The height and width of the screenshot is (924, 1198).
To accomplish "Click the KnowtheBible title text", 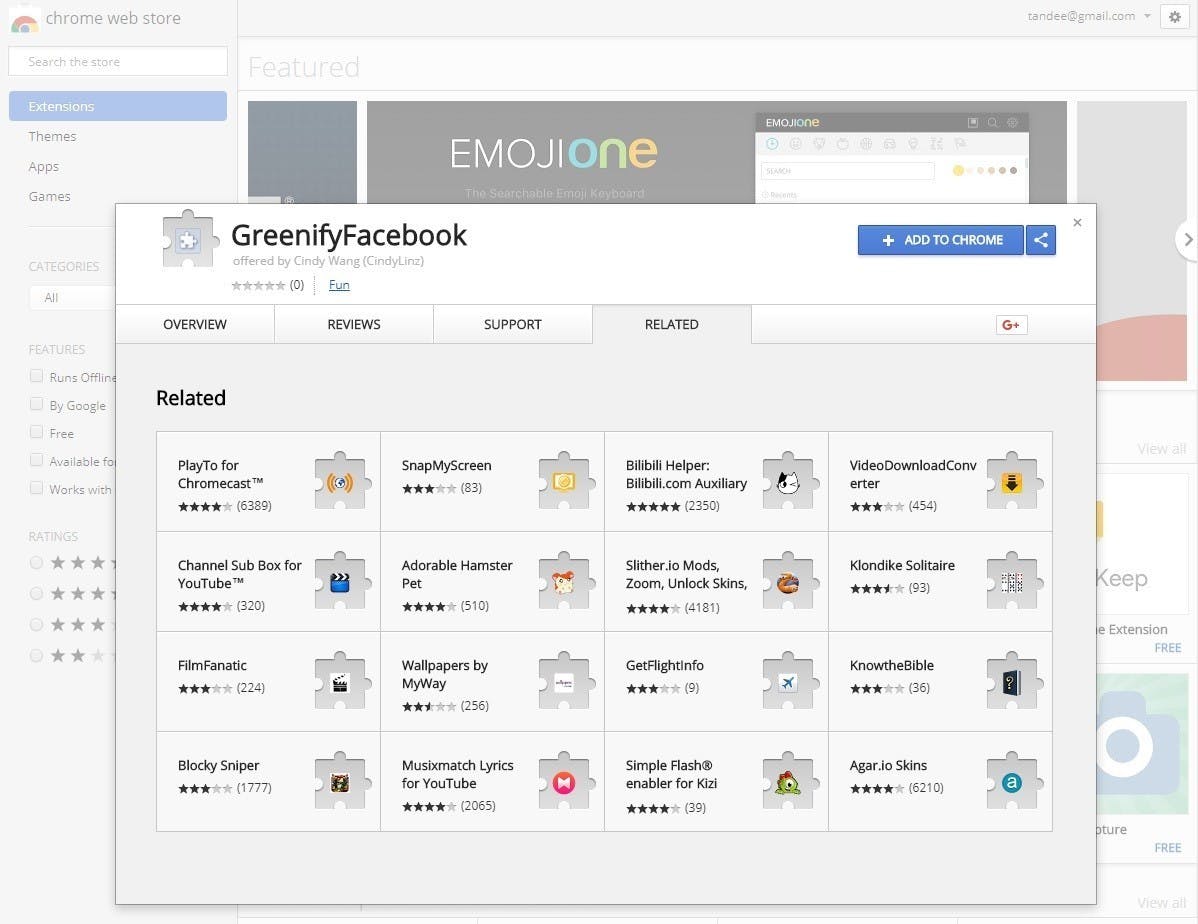I will click(892, 666).
